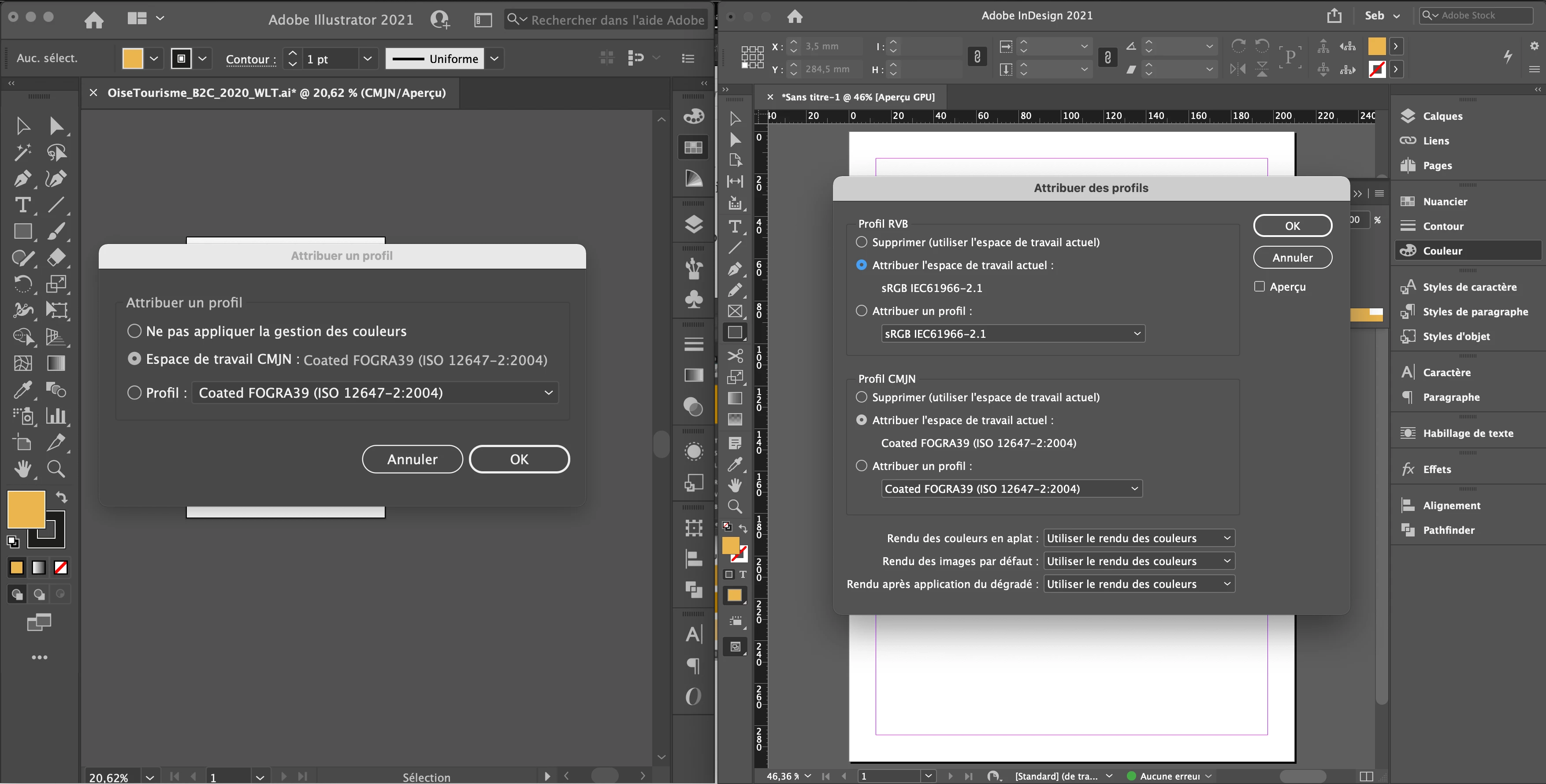Select 'Attribuer un profil' under Profil CMJN
This screenshot has width=1546, height=784.
tap(861, 466)
